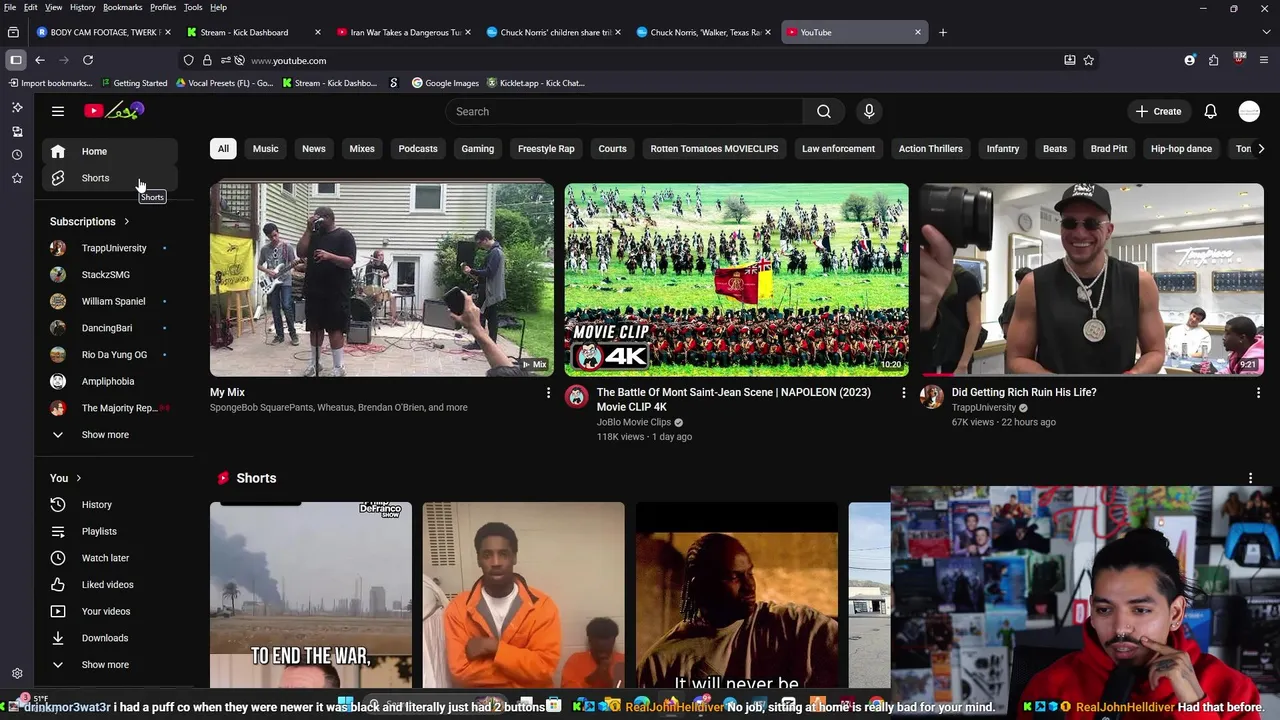The image size is (1280, 720).
Task: Click the Getting Started bookmark
Action: coord(134,83)
